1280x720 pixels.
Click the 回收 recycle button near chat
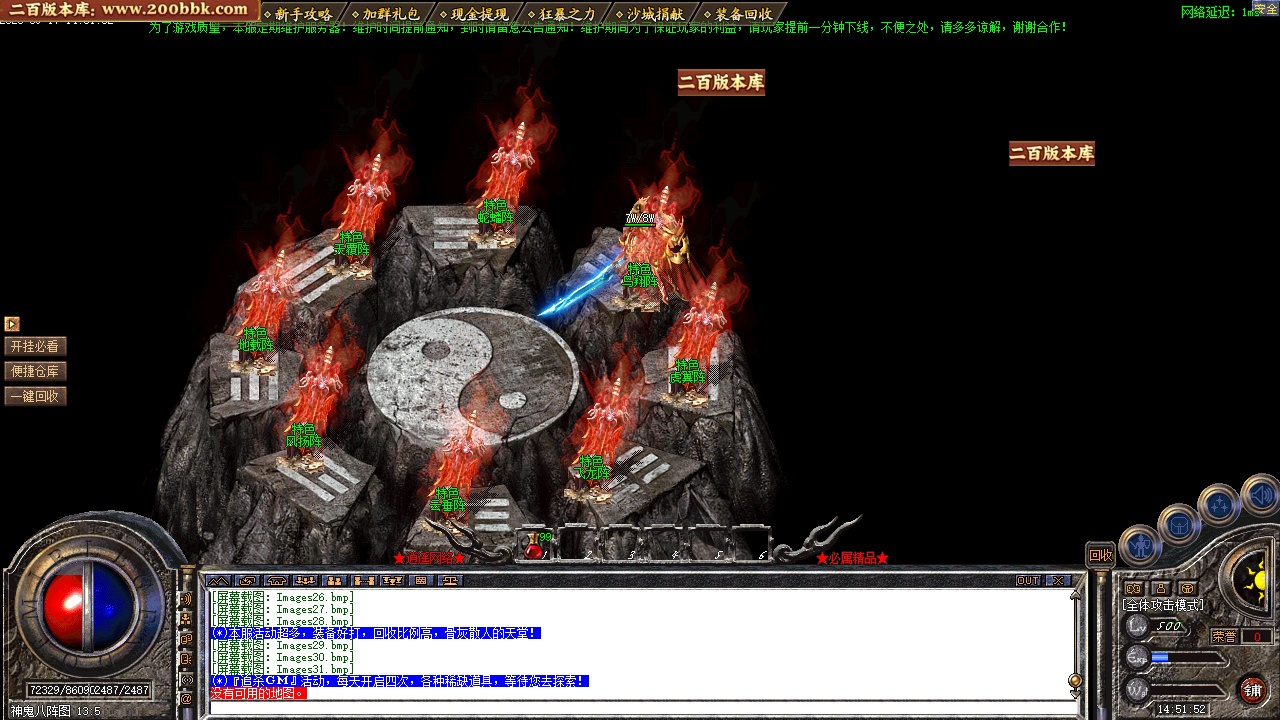(x=1101, y=555)
